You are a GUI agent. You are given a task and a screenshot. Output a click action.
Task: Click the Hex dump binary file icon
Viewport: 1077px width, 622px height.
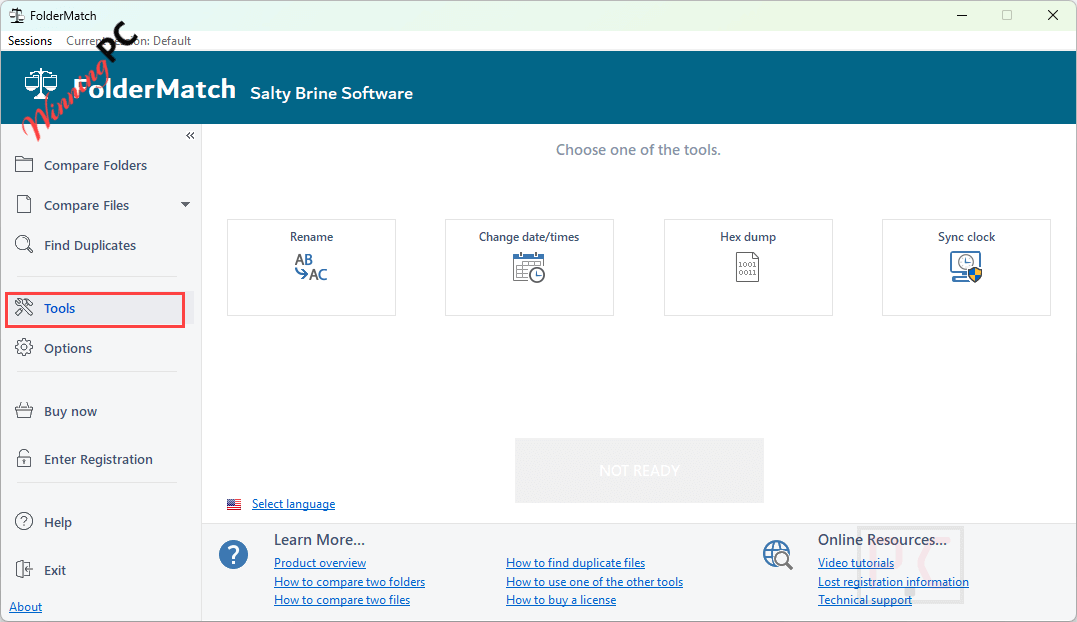click(x=747, y=268)
